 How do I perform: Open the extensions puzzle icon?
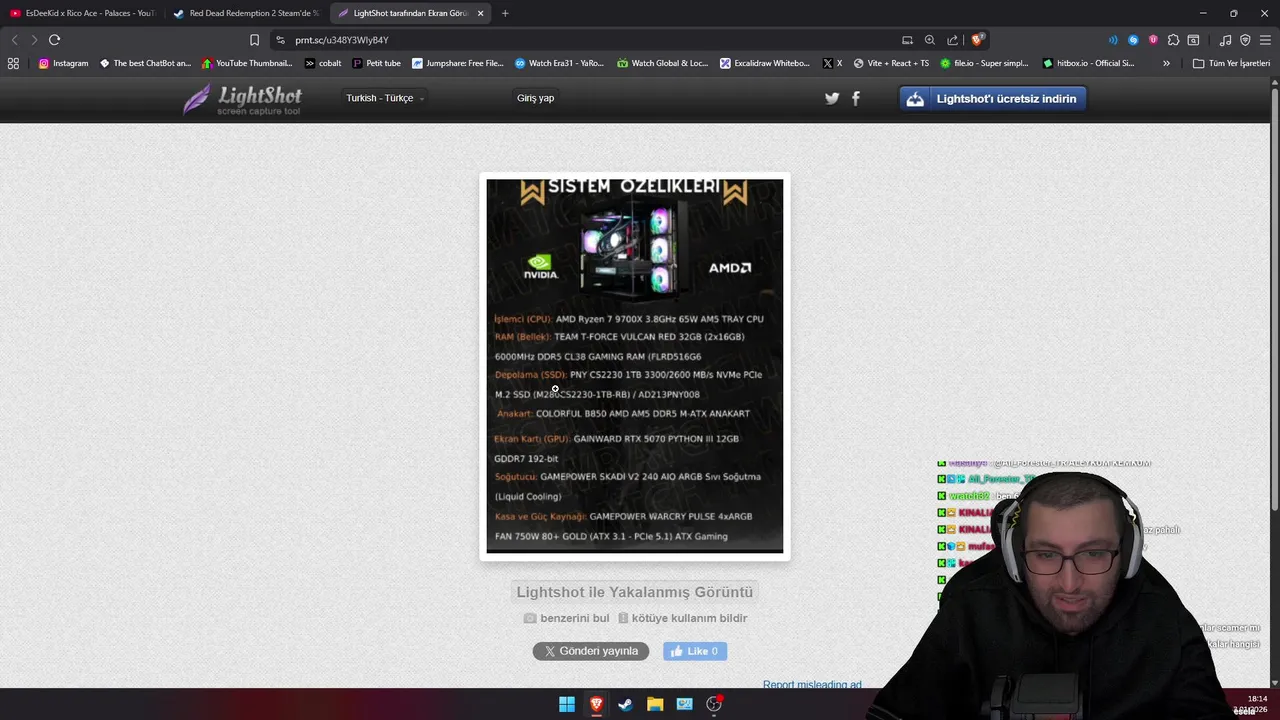1173,40
